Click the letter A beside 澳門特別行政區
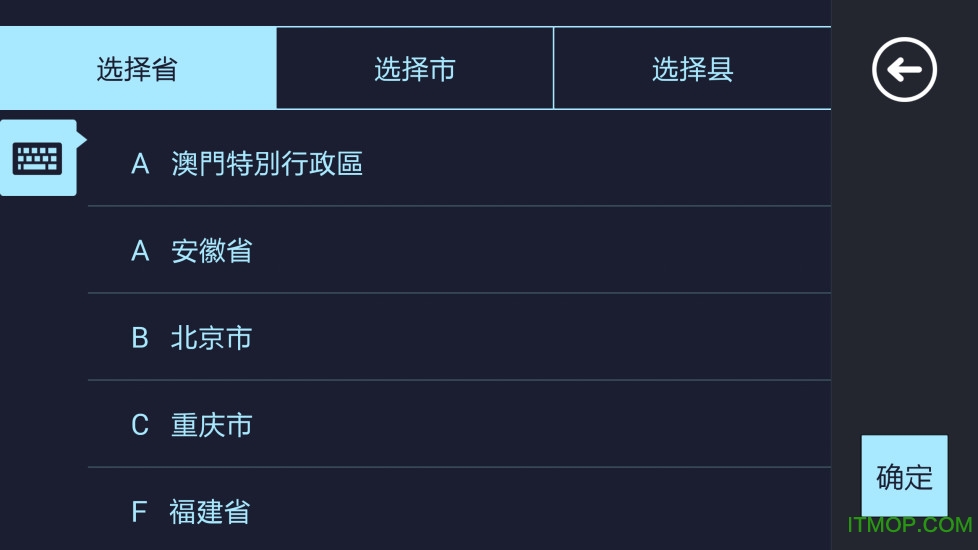Screen dimensions: 978x550 pos(140,163)
